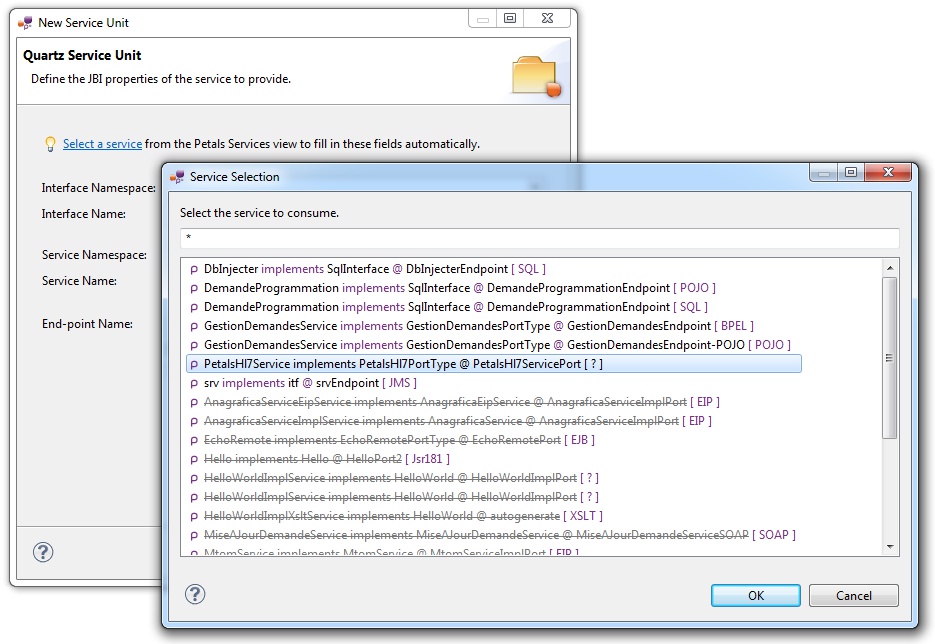Screen dimensions: 935x644
Task: Click the icon beside srv implements itf entry
Action: [194, 383]
